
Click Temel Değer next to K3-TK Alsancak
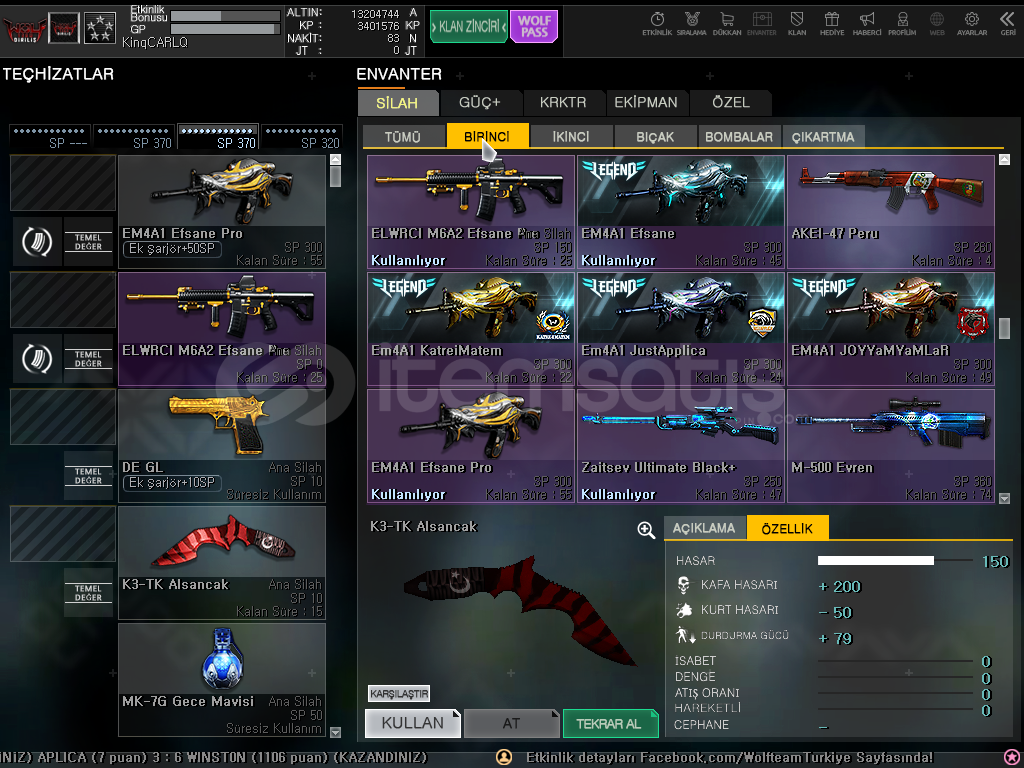tap(88, 592)
